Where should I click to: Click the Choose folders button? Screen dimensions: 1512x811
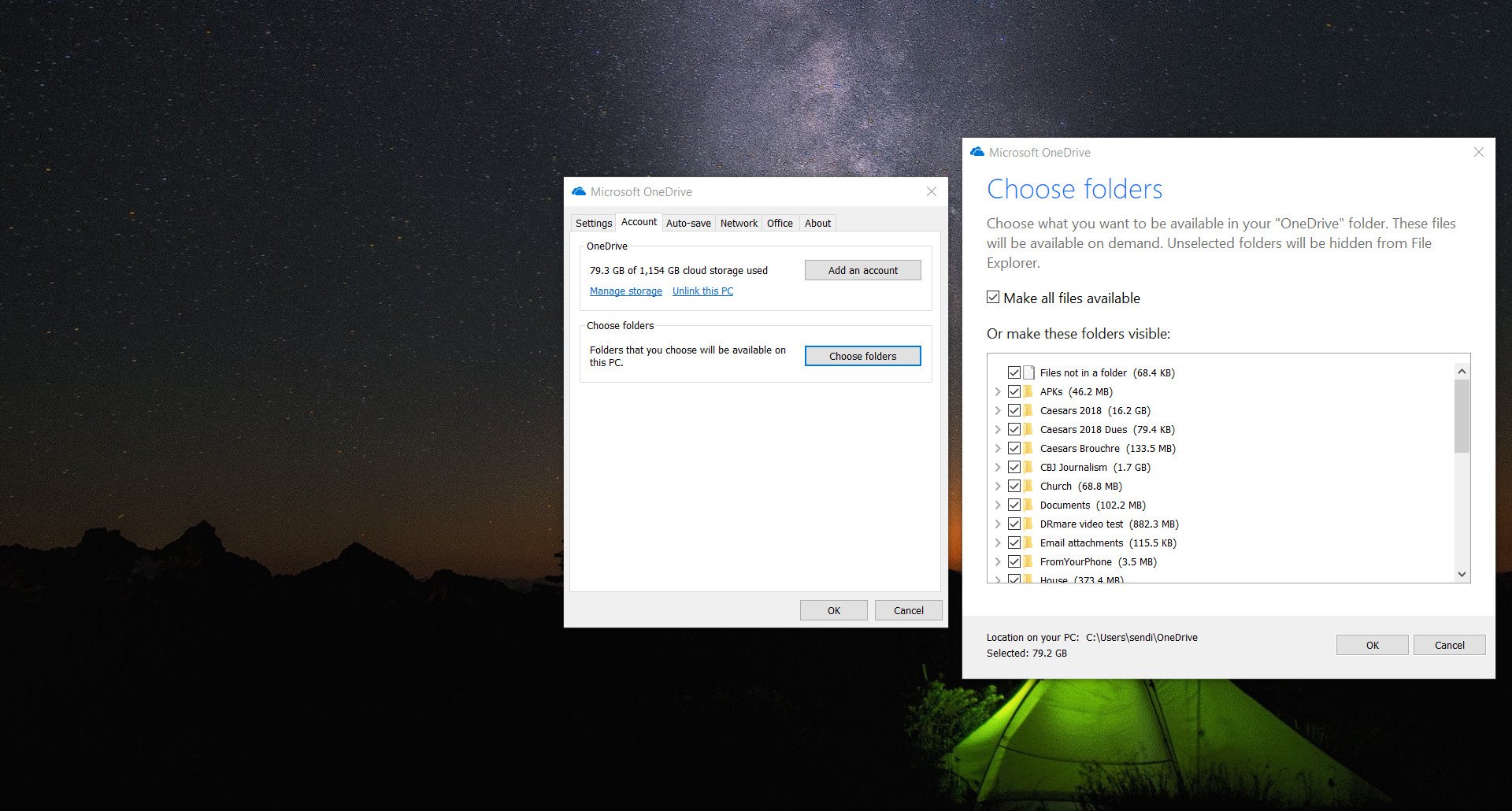click(863, 356)
